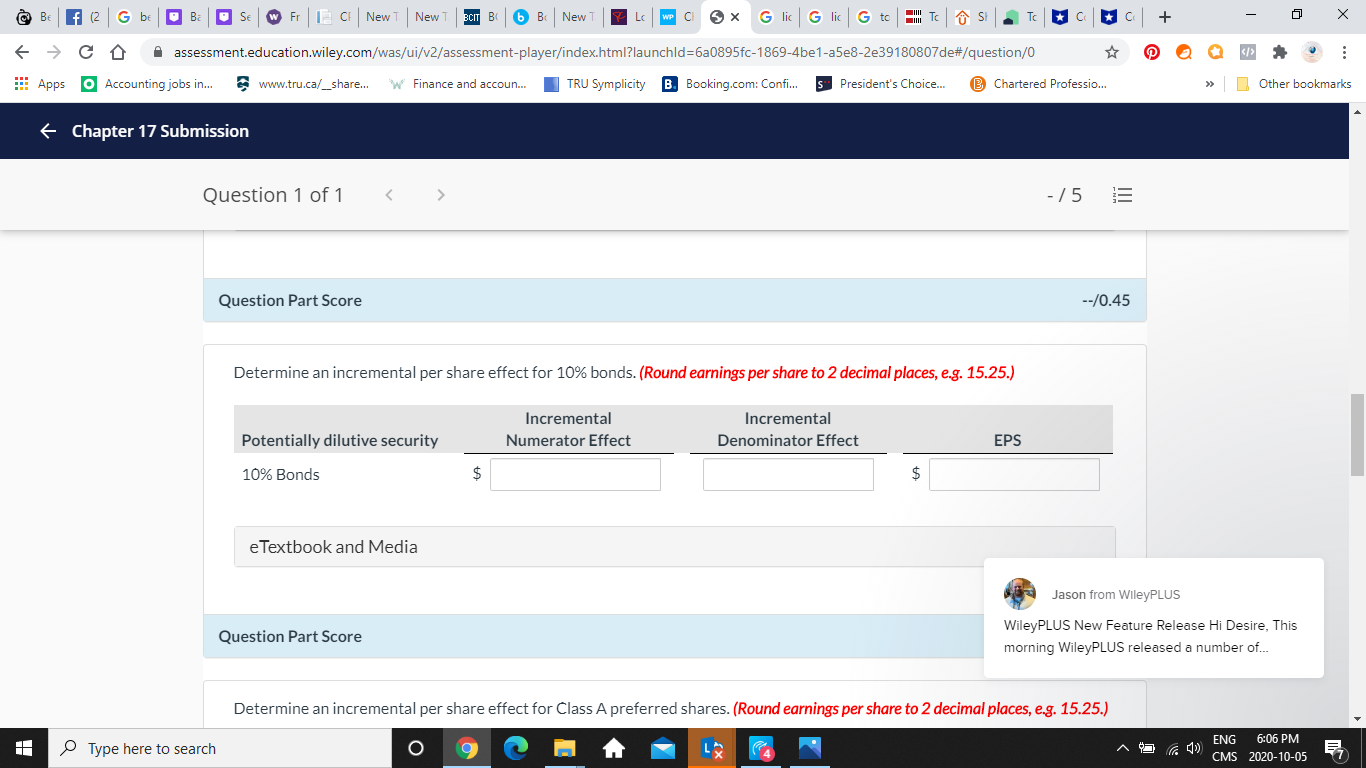
Task: Open the code snippet extension icon
Action: point(1247,51)
